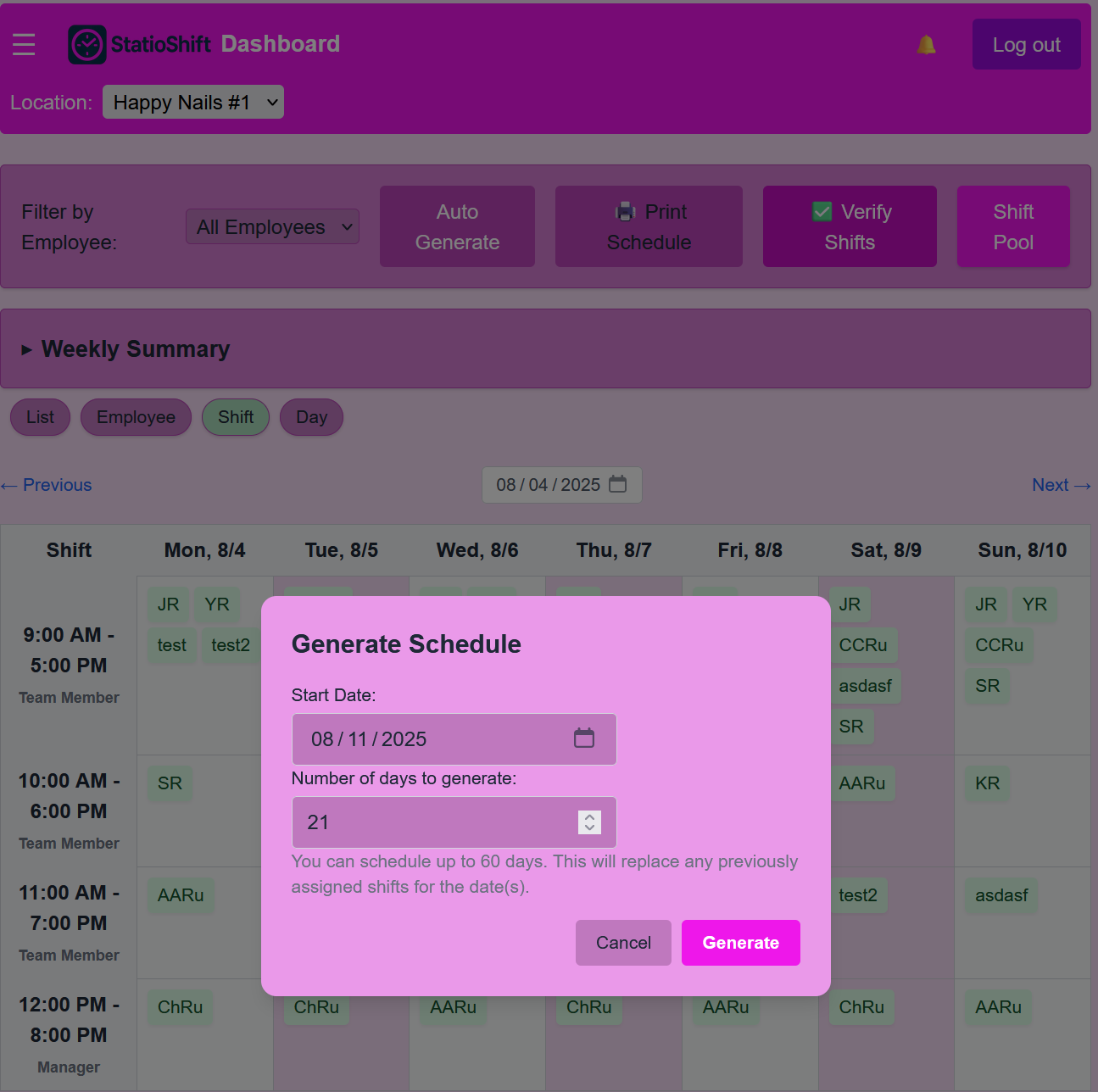Click the 12:00 PM - 8:00 PM Manager shift label
The height and width of the screenshot is (1092, 1098).
[x=69, y=1035]
